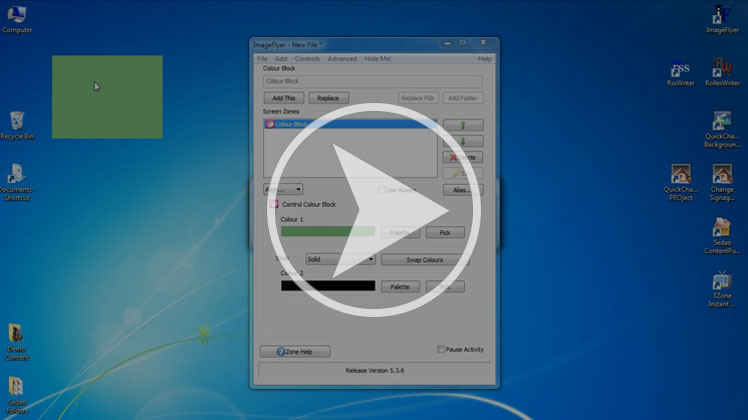The image size is (748, 420).
Task: Select the Documents Shortcut desktop icon
Action: point(17,182)
